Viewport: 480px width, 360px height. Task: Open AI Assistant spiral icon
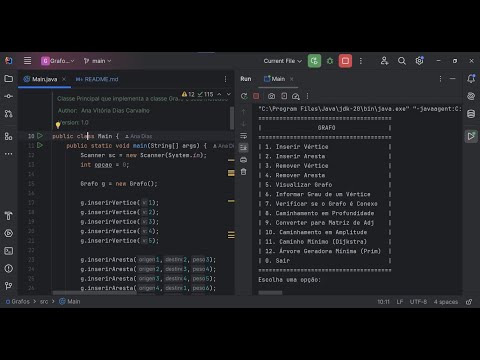(471, 96)
